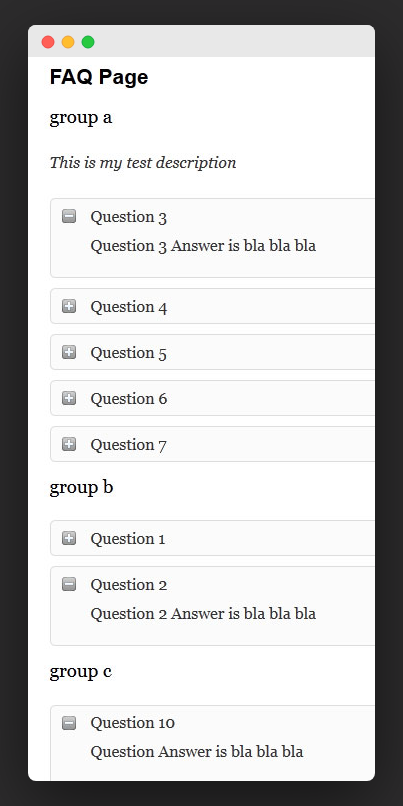Screen dimensions: 403x806
Task: Toggle the Question 10 title in group c
Action: [x=133, y=723]
